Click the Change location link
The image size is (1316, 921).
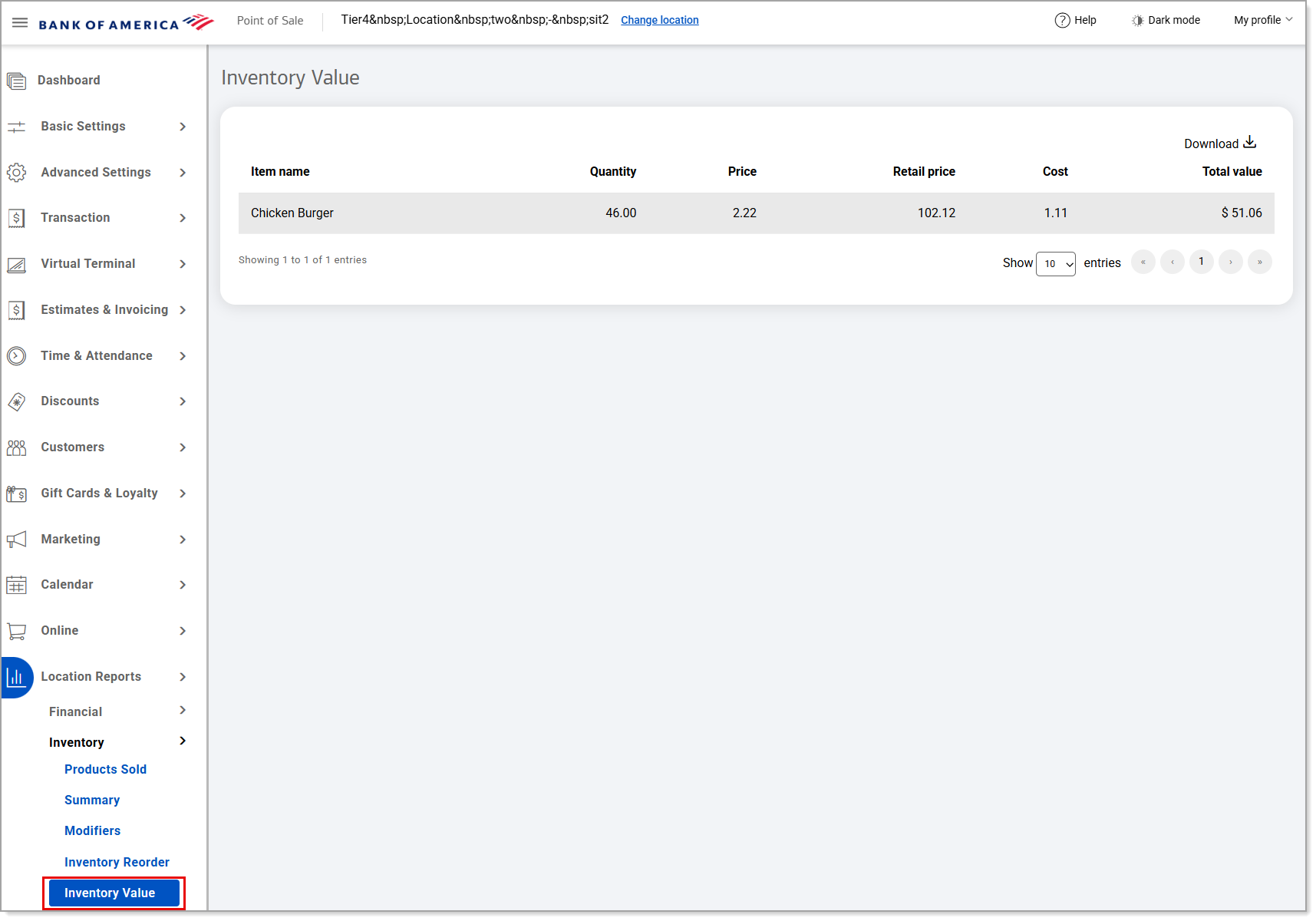[659, 21]
